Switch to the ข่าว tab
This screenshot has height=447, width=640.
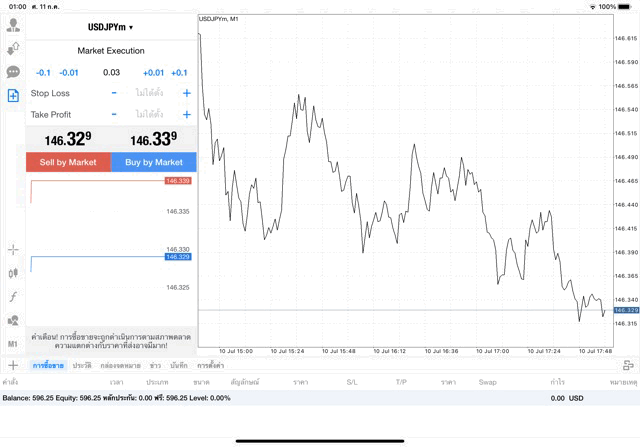tap(155, 366)
